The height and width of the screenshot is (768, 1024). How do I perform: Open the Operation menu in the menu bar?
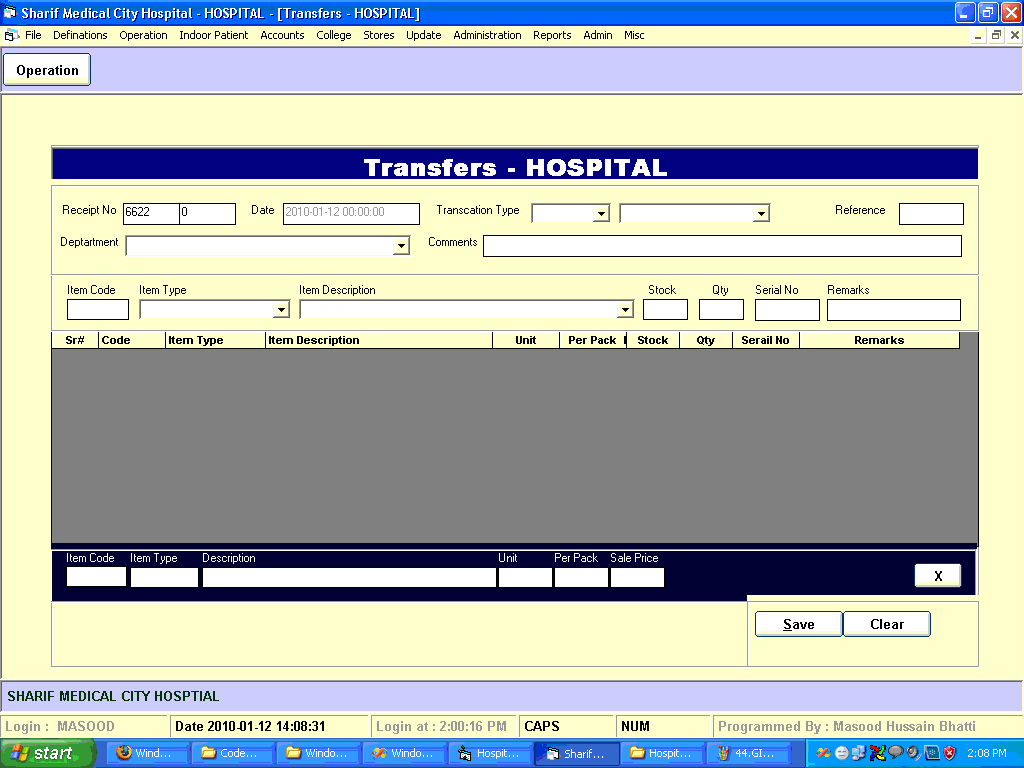[x=143, y=35]
